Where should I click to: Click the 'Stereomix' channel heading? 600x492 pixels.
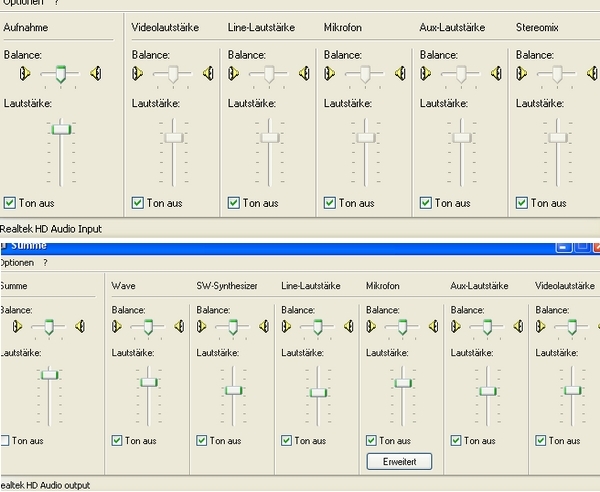[x=537, y=28]
